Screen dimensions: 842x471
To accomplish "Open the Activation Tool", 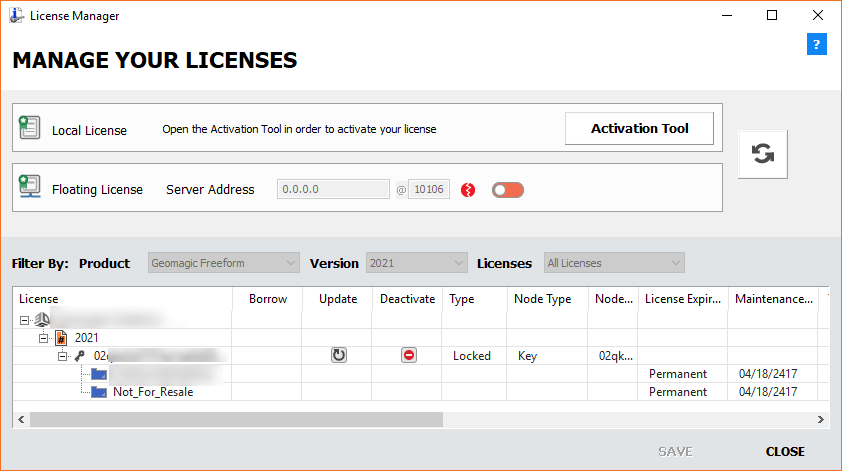I will pyautogui.click(x=639, y=129).
